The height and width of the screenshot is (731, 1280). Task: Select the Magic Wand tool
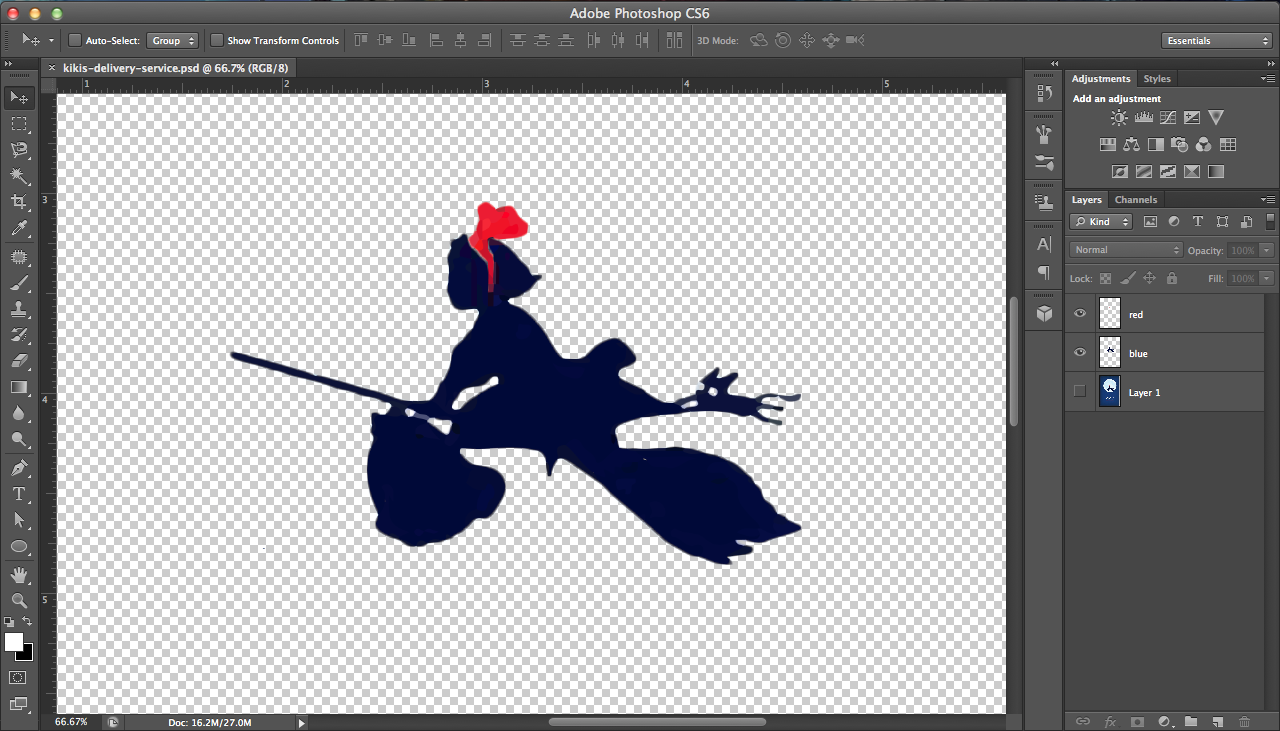pos(19,176)
